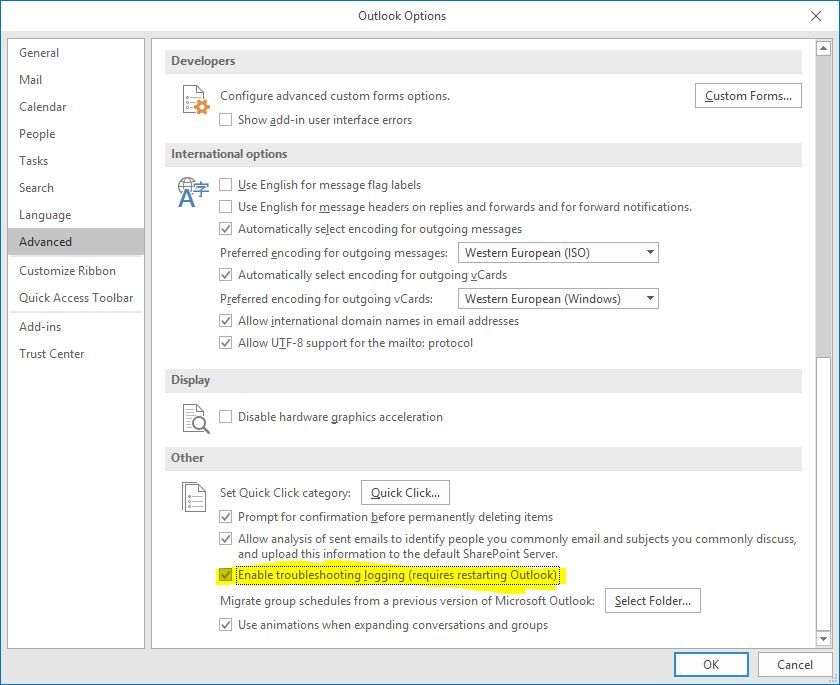Image resolution: width=840 pixels, height=685 pixels.
Task: Disable troubleshooting logging checkbox
Action: point(226,575)
